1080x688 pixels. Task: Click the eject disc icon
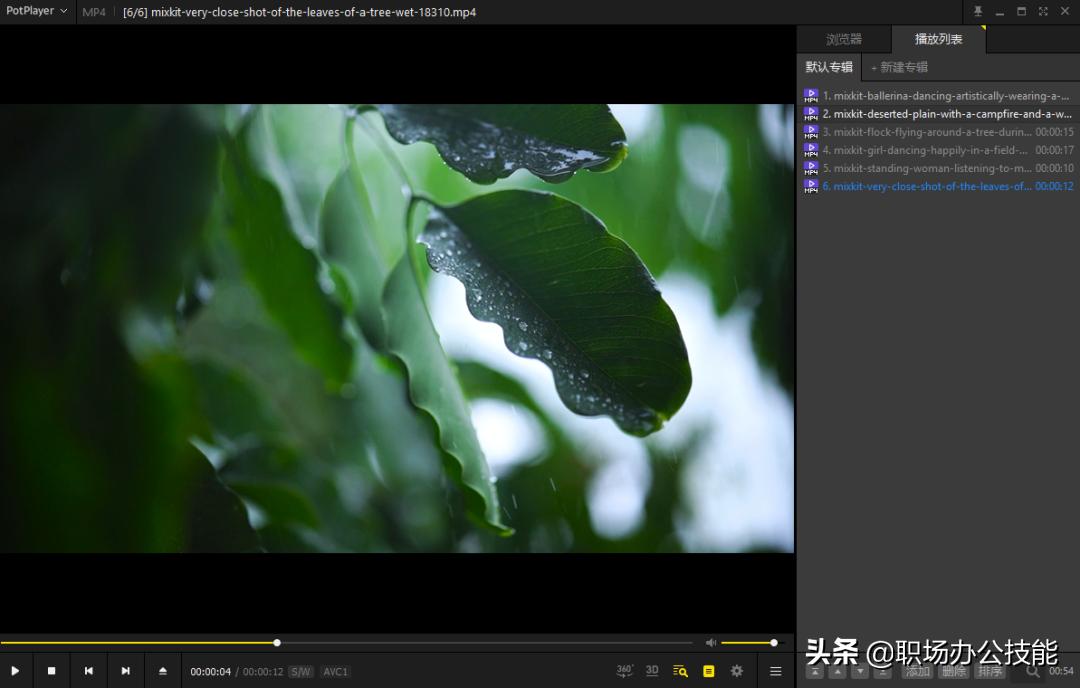pyautogui.click(x=162, y=671)
